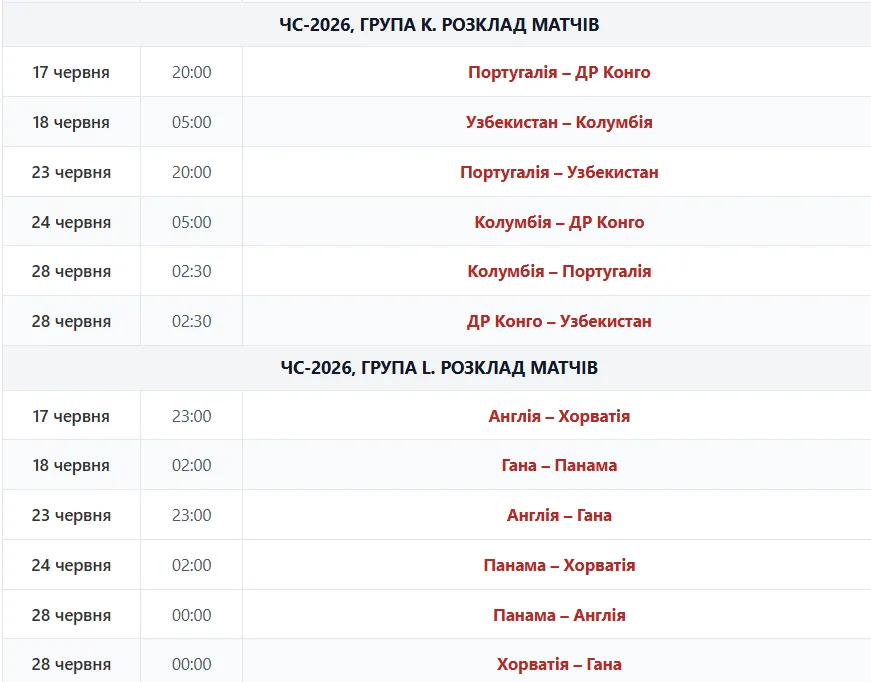The height and width of the screenshot is (682, 871).
Task: Select the Колумбія – Португалія match link
Action: [x=559, y=271]
